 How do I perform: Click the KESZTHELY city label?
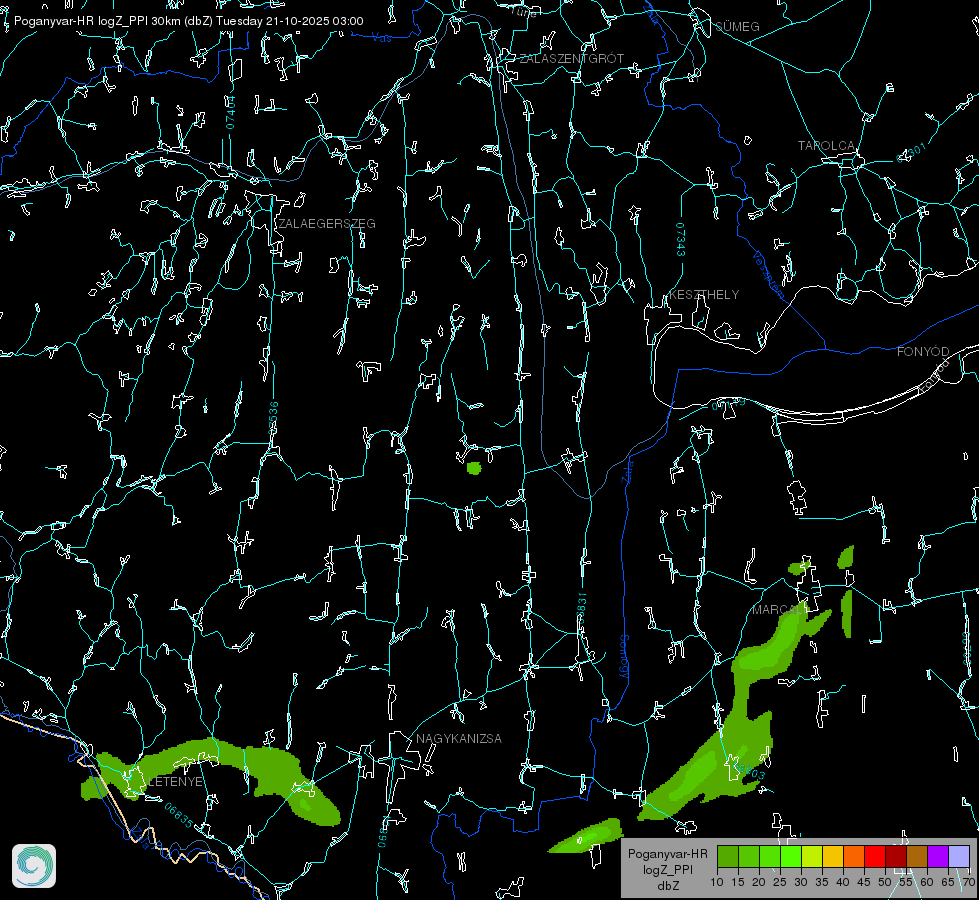tap(704, 294)
